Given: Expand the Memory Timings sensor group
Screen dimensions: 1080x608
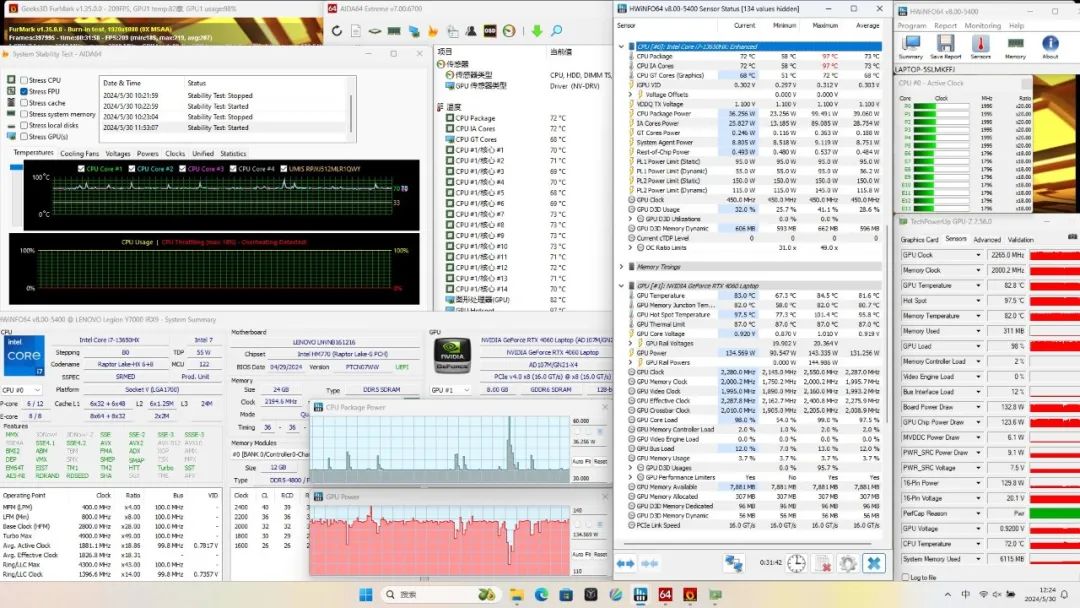Looking at the screenshot, I should [x=621, y=266].
